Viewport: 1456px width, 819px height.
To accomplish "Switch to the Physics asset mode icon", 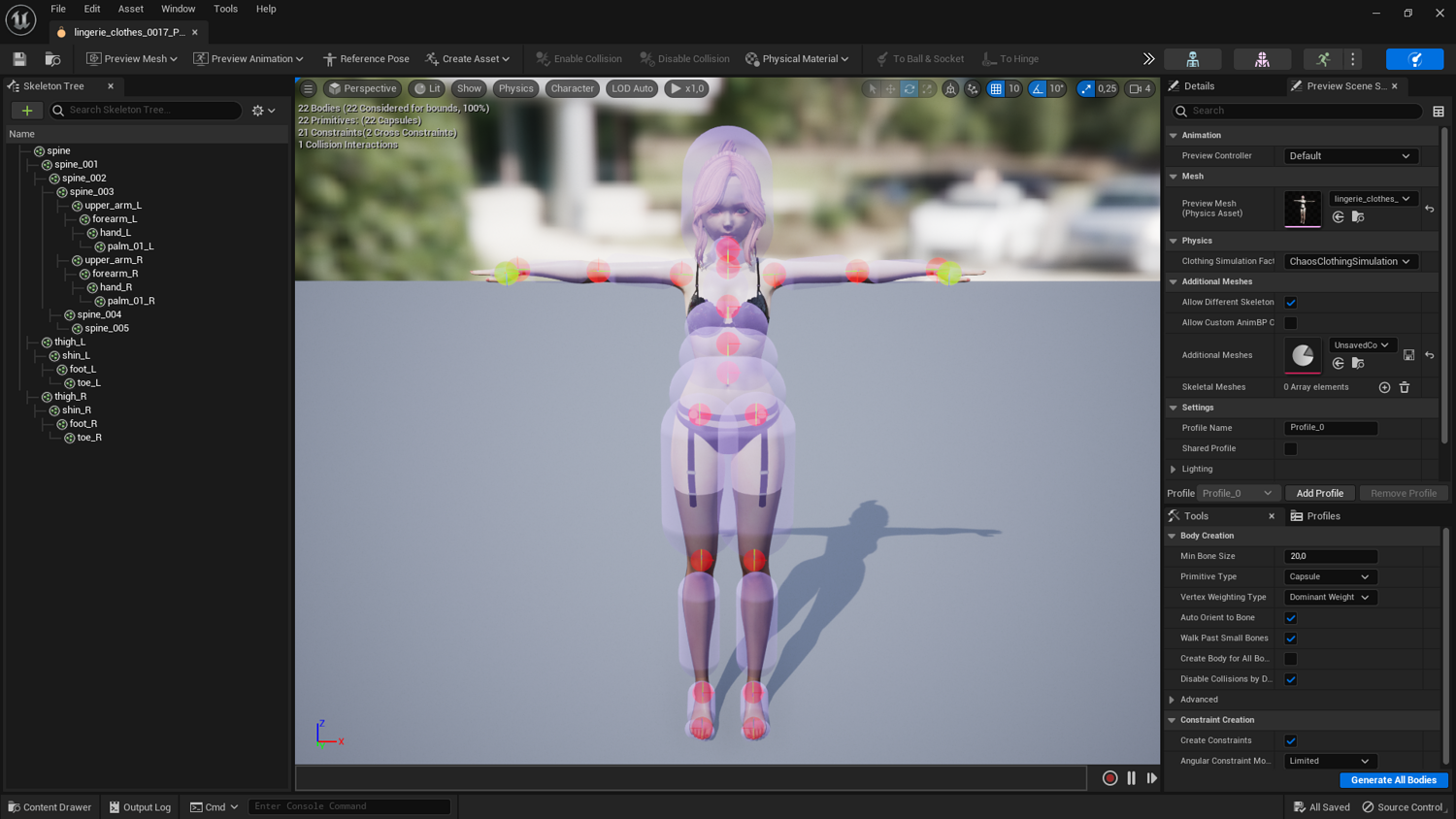I will [1415, 59].
